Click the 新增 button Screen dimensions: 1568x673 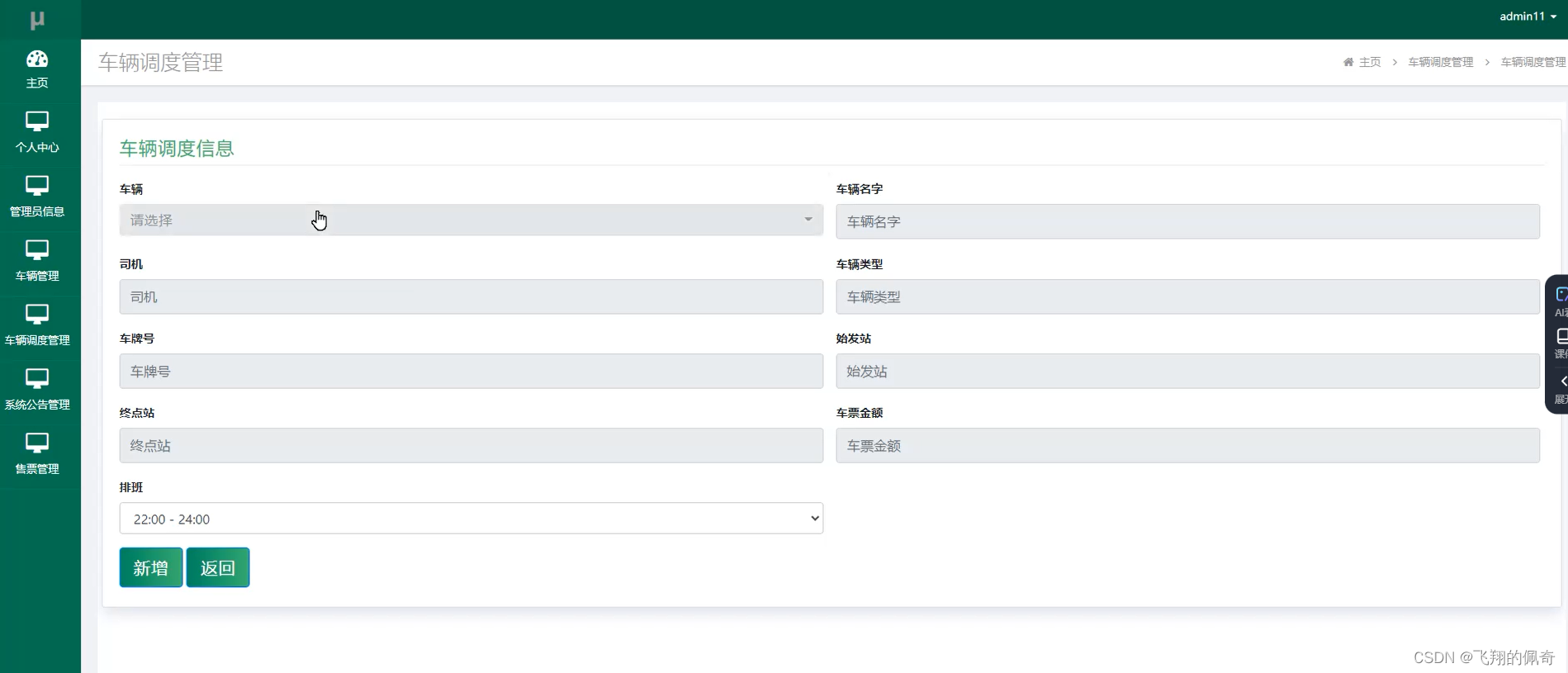(x=151, y=567)
